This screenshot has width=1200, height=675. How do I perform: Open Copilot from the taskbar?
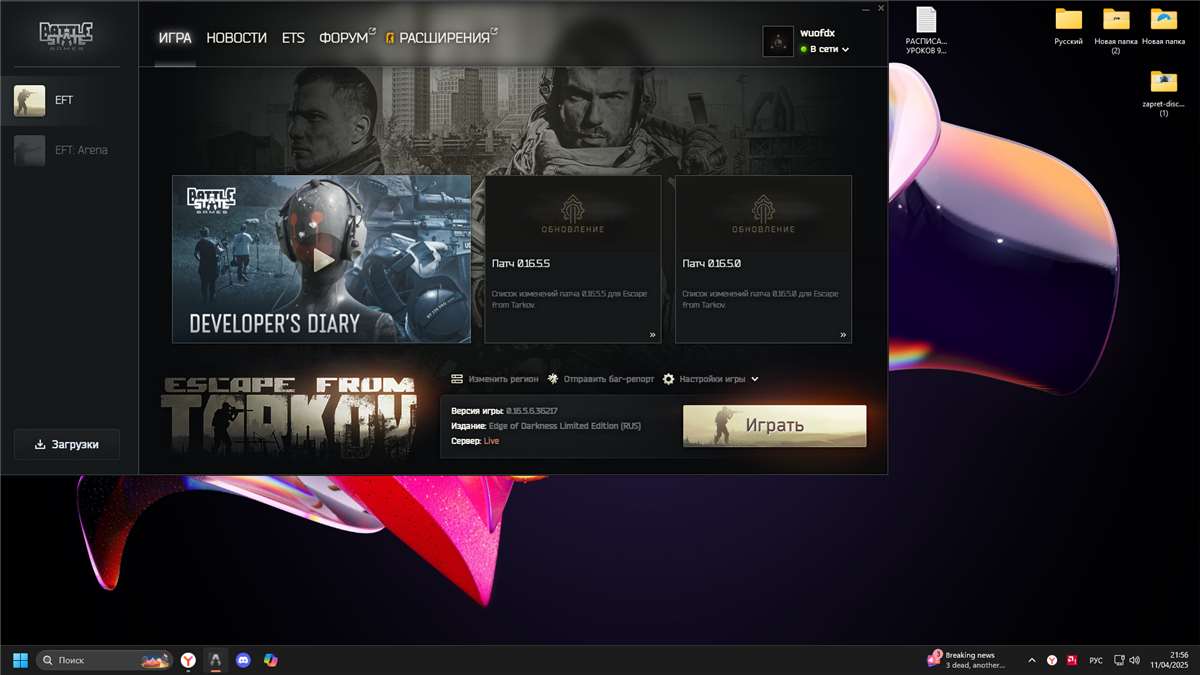(270, 660)
